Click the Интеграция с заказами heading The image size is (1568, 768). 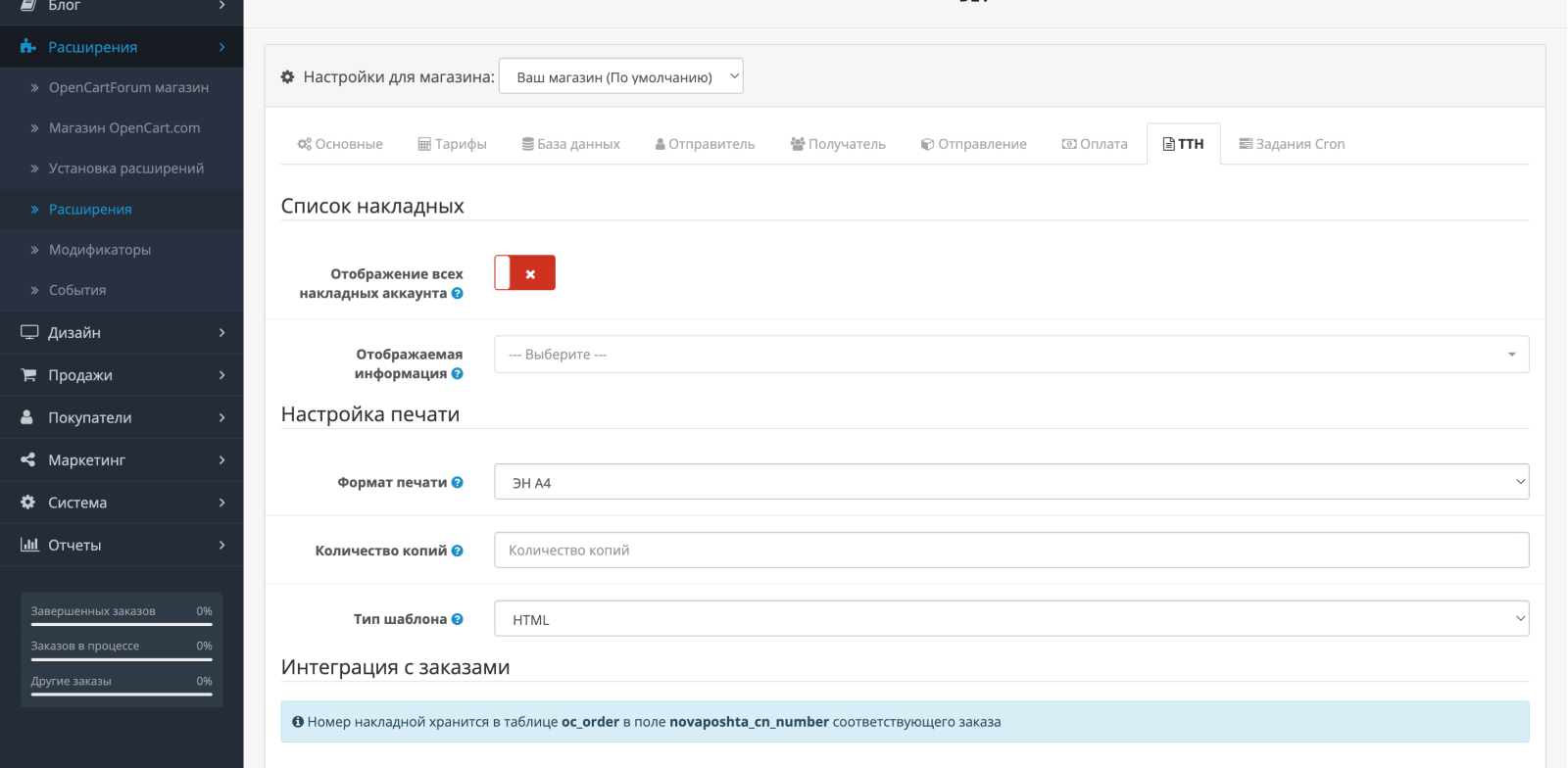pos(395,667)
